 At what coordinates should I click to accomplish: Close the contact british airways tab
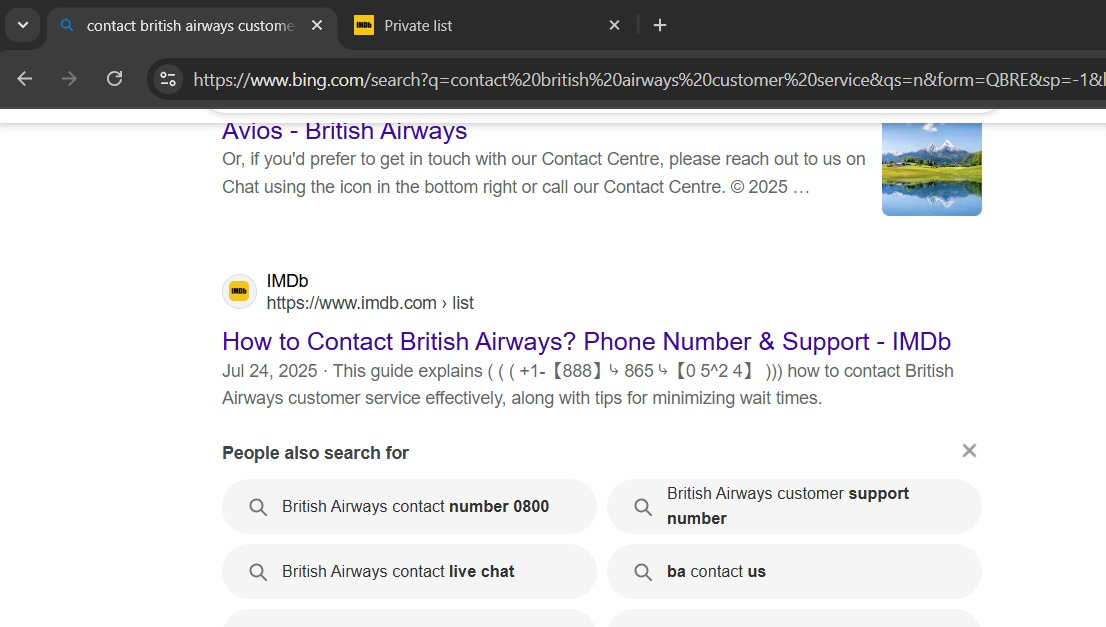pos(317,25)
